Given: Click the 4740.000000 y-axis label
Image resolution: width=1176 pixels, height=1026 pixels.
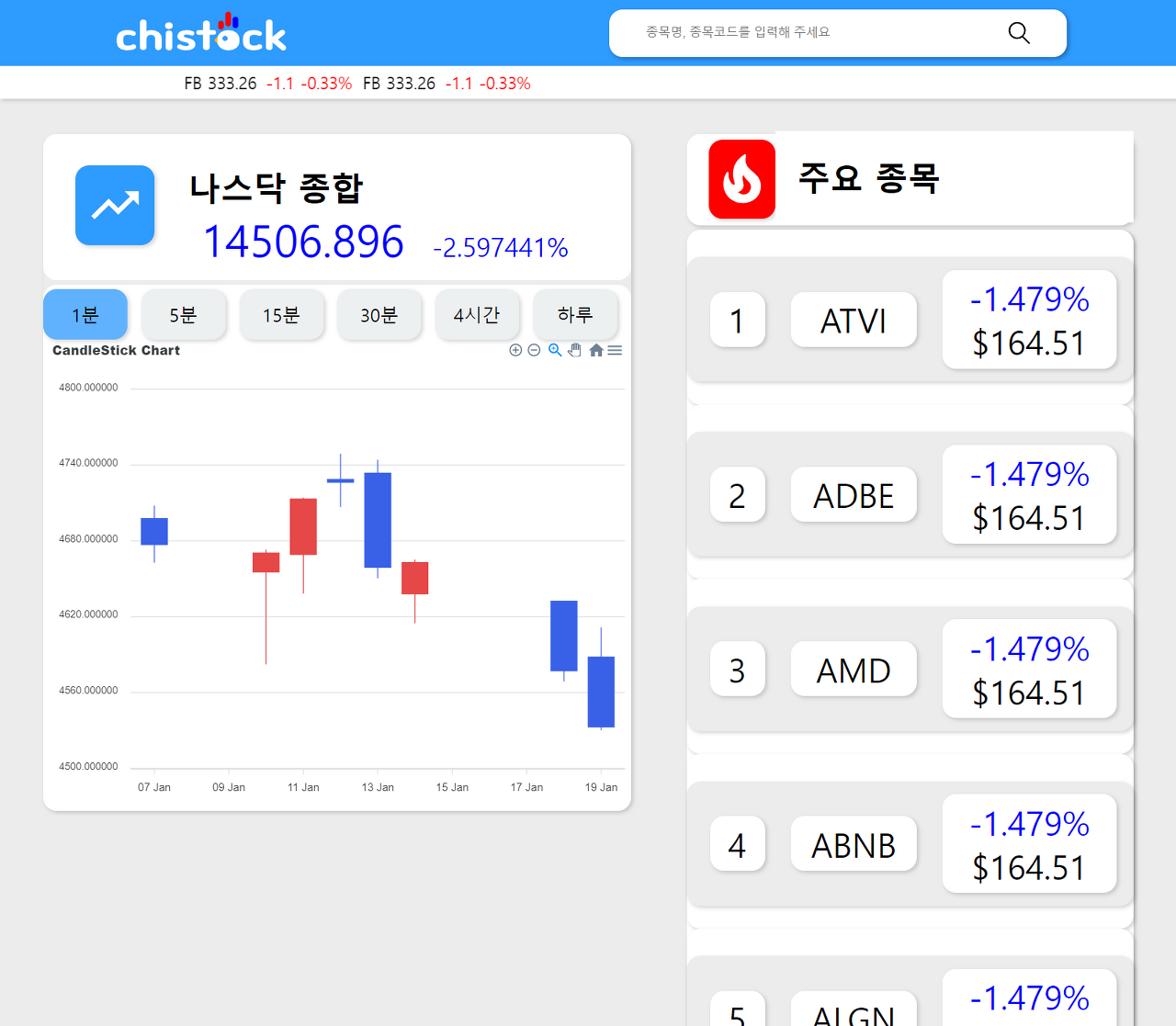Looking at the screenshot, I should [x=88, y=463].
